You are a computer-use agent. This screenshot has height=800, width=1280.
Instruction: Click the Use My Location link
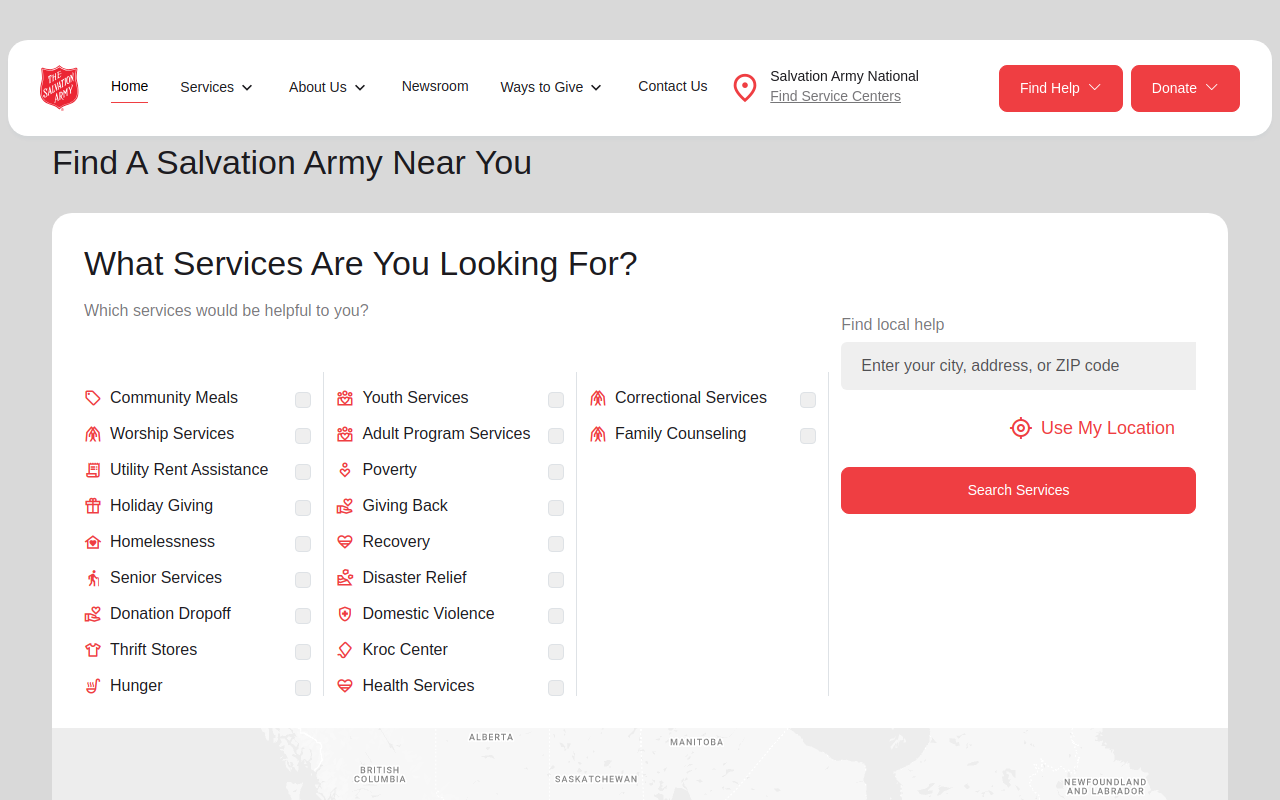coord(1108,428)
